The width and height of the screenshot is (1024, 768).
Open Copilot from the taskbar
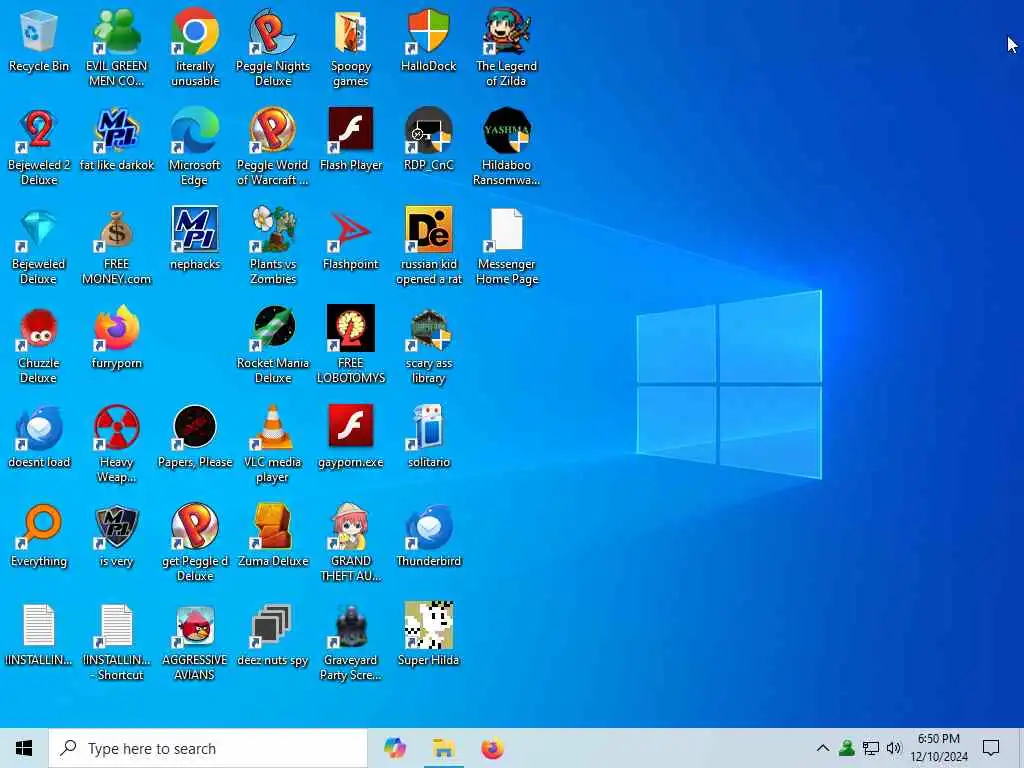[x=395, y=748]
